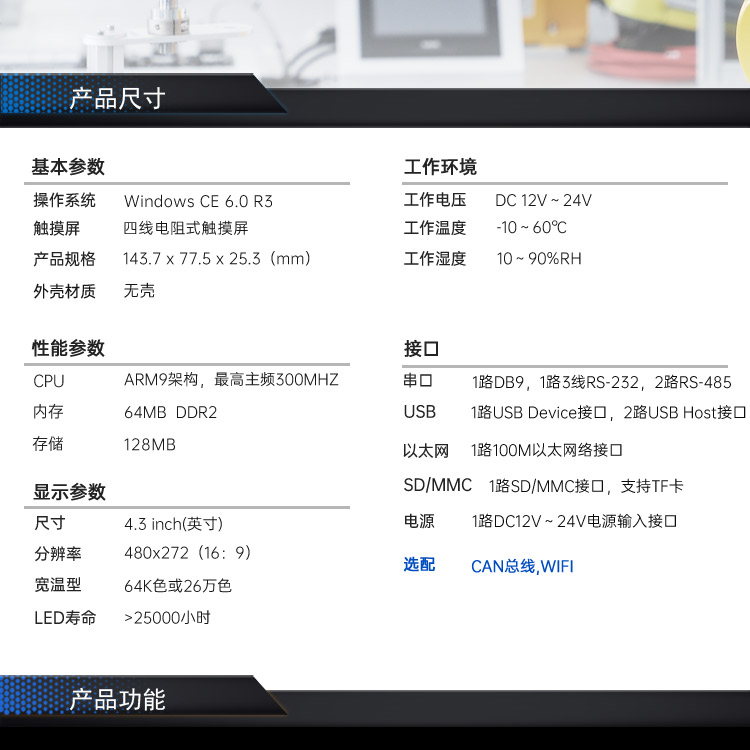Click the 64MB DDR2 memory value
This screenshot has width=750, height=750.
(x=170, y=412)
